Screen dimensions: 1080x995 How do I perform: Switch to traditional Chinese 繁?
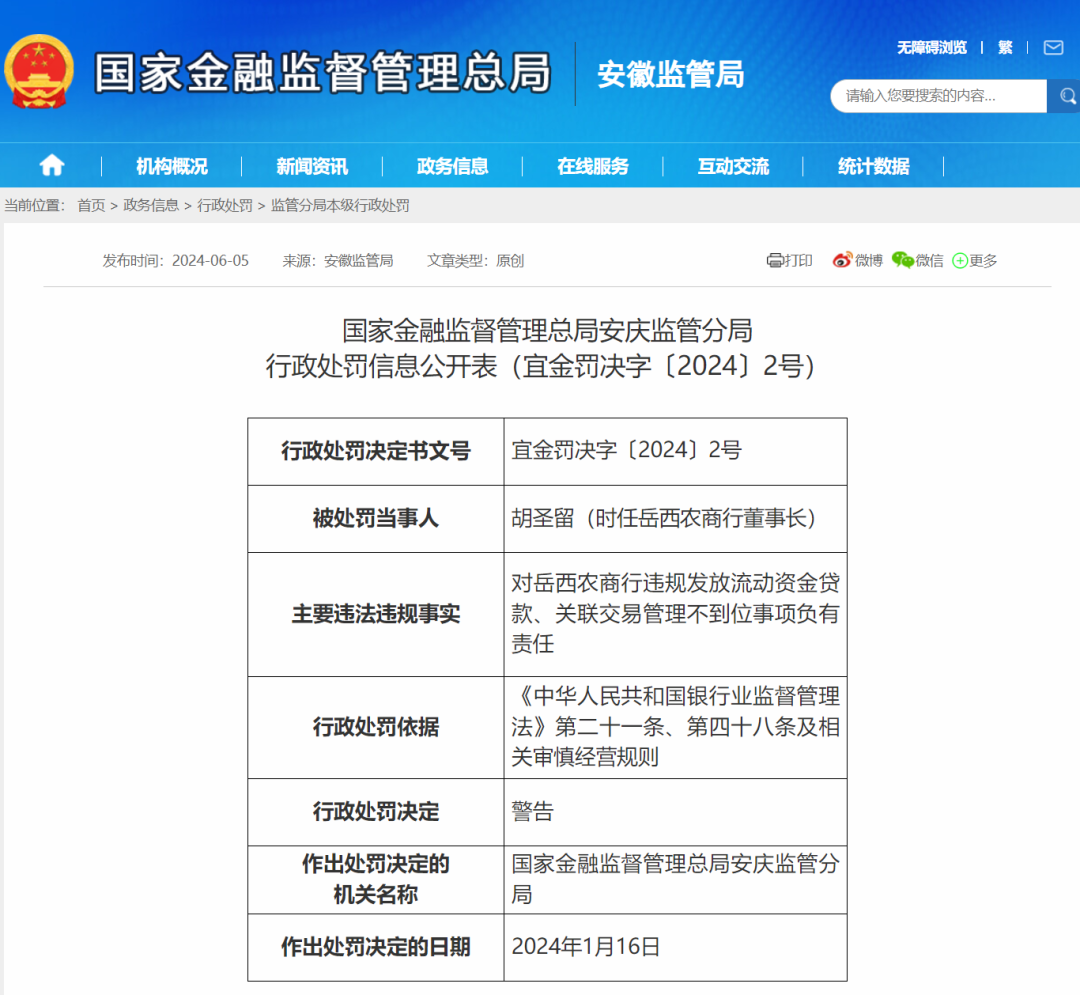coord(1005,48)
